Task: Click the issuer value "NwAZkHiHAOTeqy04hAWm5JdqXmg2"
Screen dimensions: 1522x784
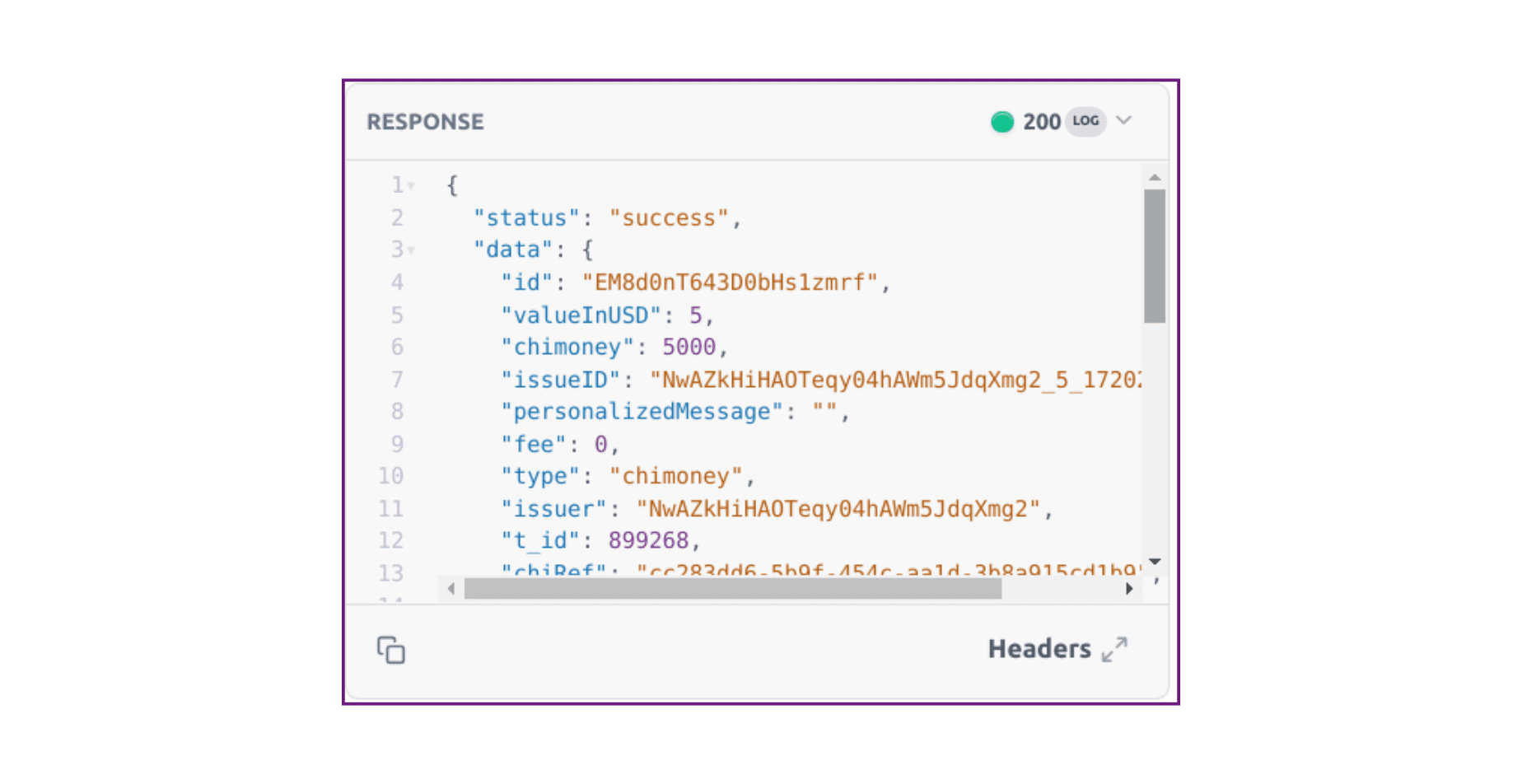Action: tap(838, 509)
